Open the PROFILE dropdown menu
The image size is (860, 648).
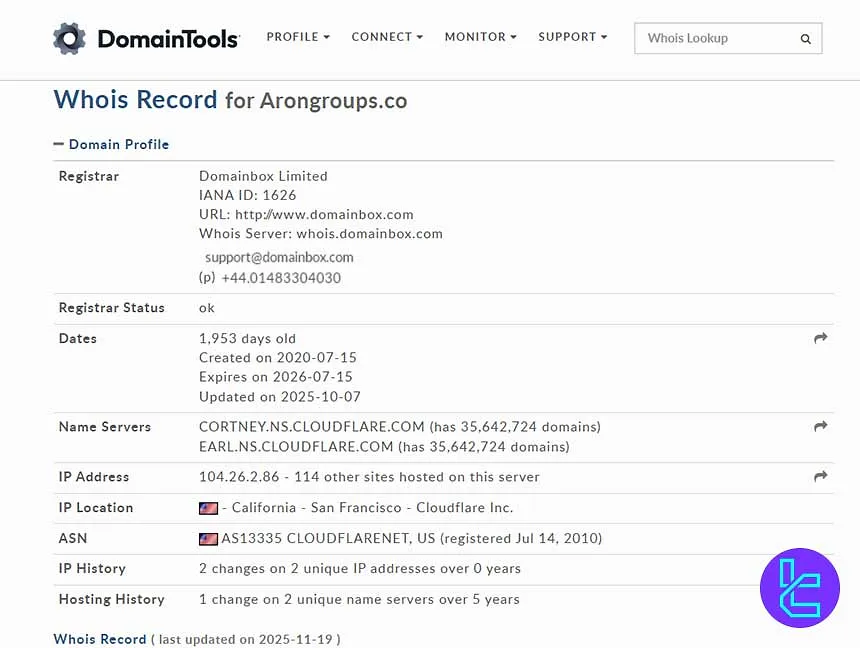coord(297,36)
